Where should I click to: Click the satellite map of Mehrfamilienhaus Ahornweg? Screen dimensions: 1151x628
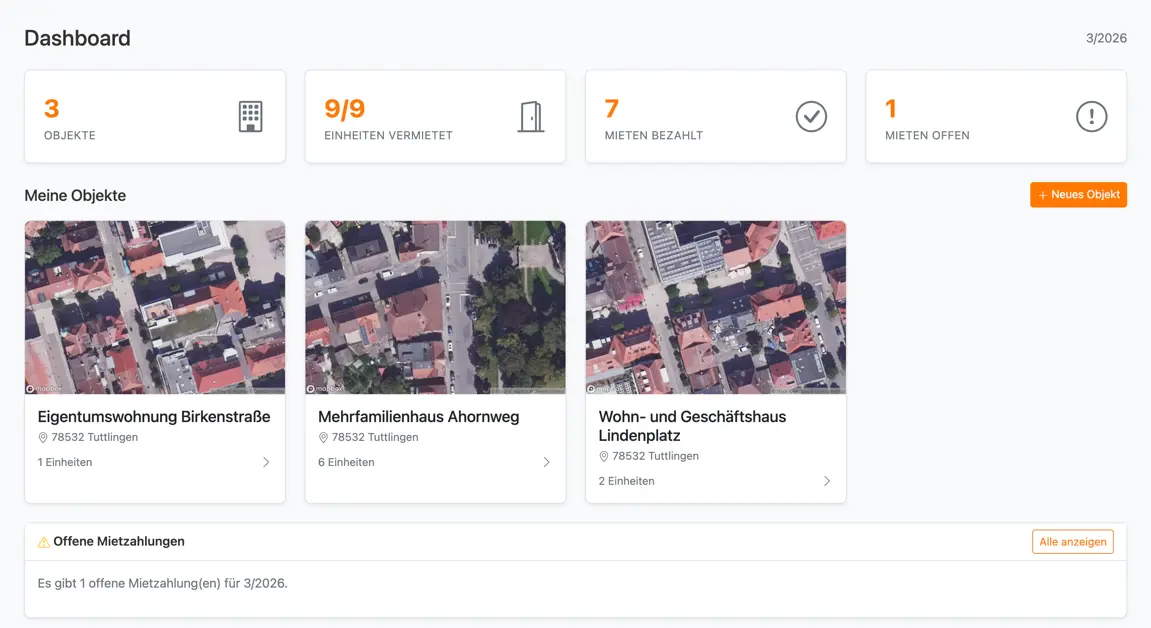pos(435,307)
